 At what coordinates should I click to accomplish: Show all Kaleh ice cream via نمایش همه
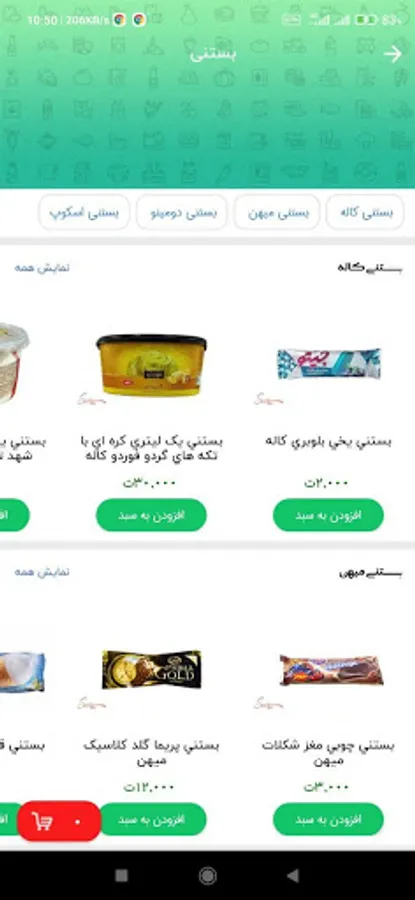pyautogui.click(x=42, y=268)
